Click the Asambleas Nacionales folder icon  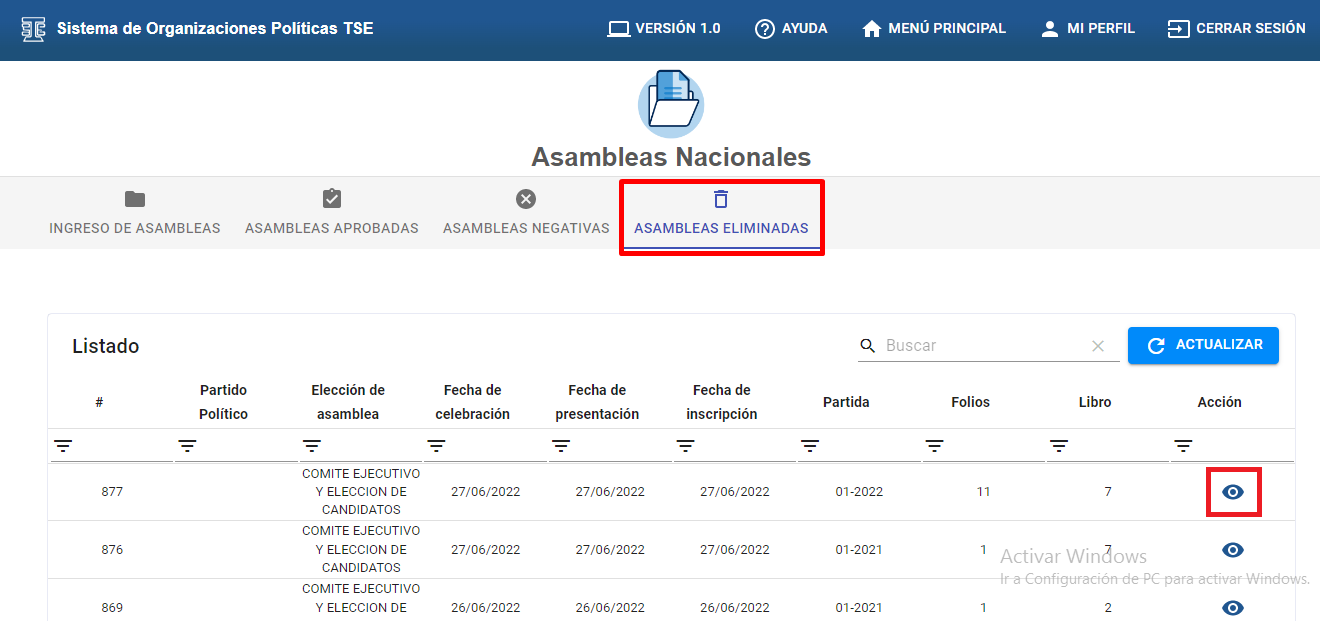click(x=671, y=104)
